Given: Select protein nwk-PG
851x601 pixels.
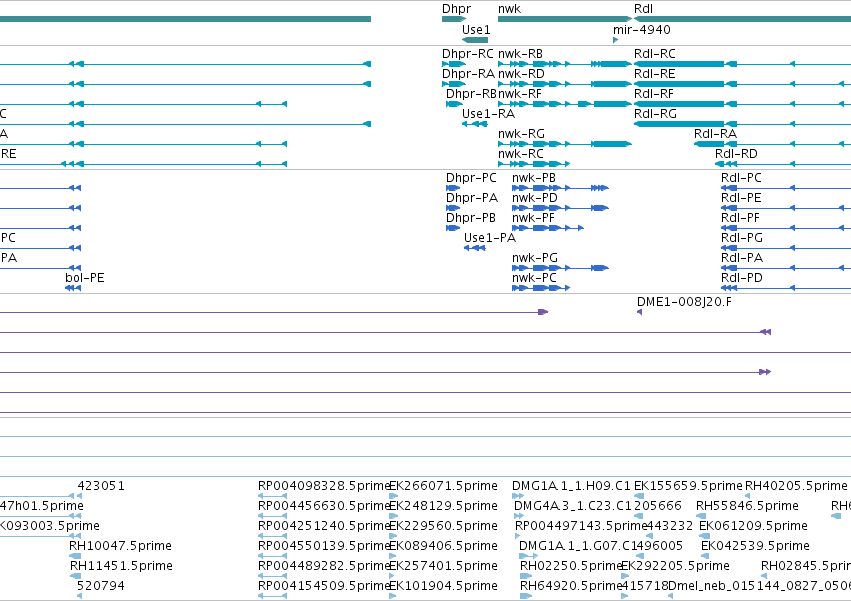Looking at the screenshot, I should [x=560, y=268].
